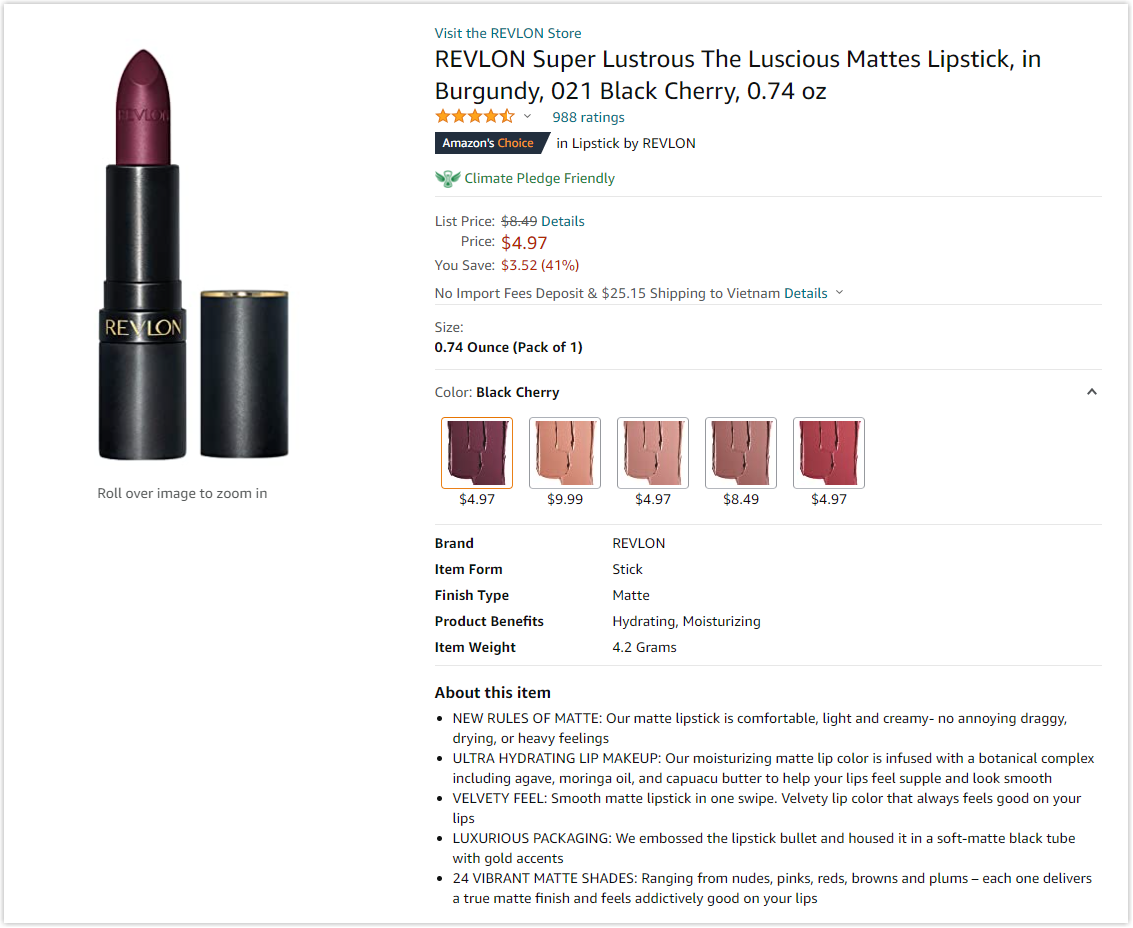The width and height of the screenshot is (1133, 928).
Task: Click the 0.74 Ounce (Pack of 1) size
Action: [508, 347]
